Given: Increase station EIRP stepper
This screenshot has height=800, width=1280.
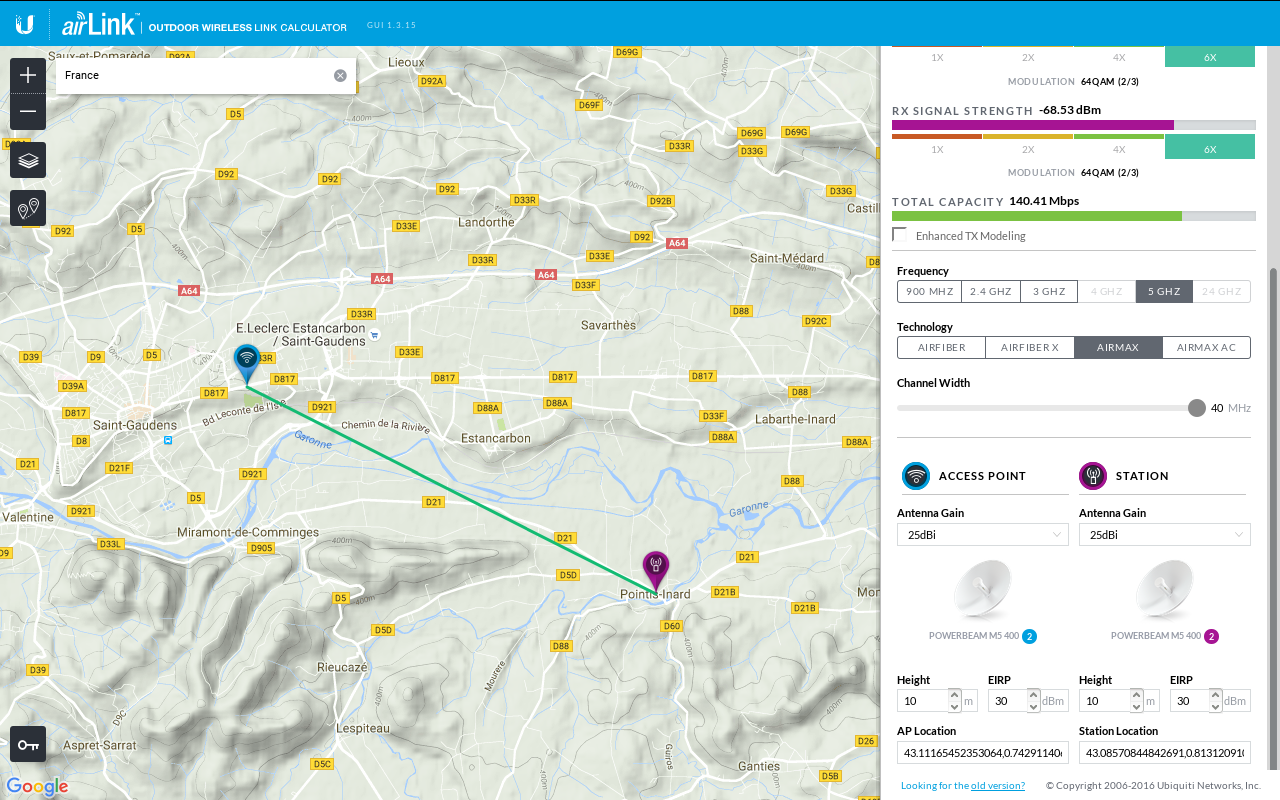Looking at the screenshot, I should 1215,695.
